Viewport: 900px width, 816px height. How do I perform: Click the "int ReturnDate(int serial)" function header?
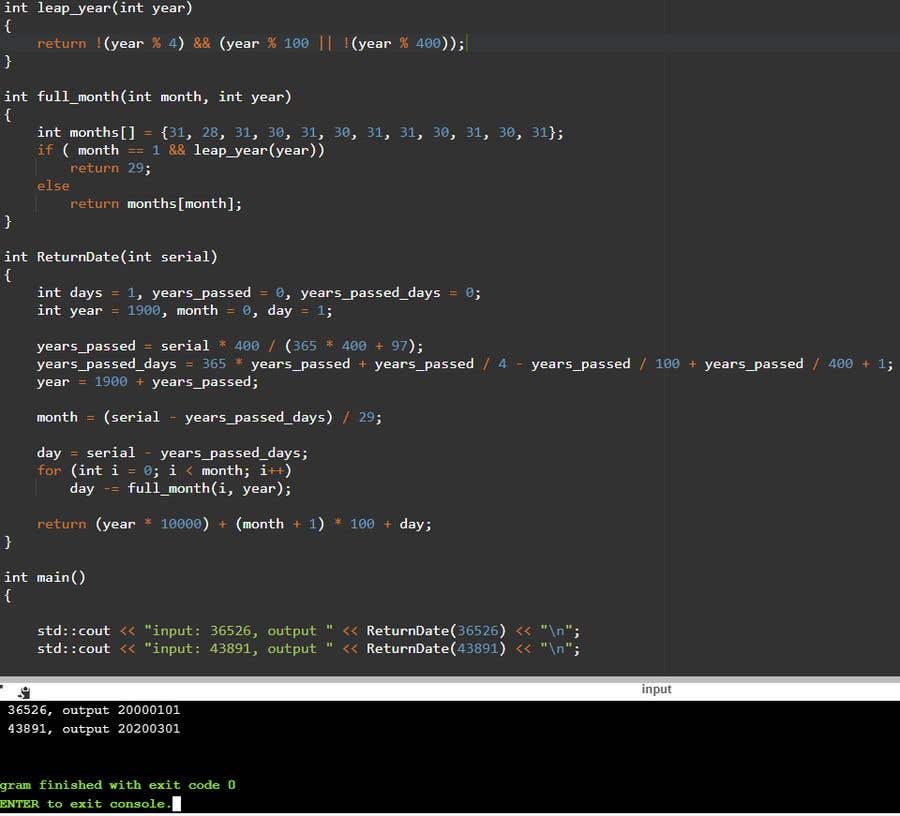(x=111, y=257)
